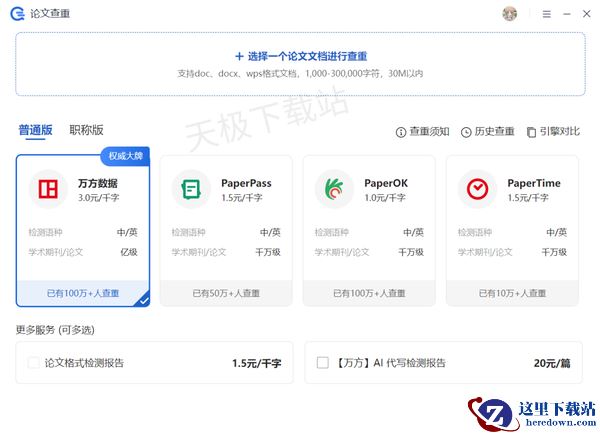Open the 引擎对比 comparison link
The height and width of the screenshot is (433, 600).
(x=560, y=132)
